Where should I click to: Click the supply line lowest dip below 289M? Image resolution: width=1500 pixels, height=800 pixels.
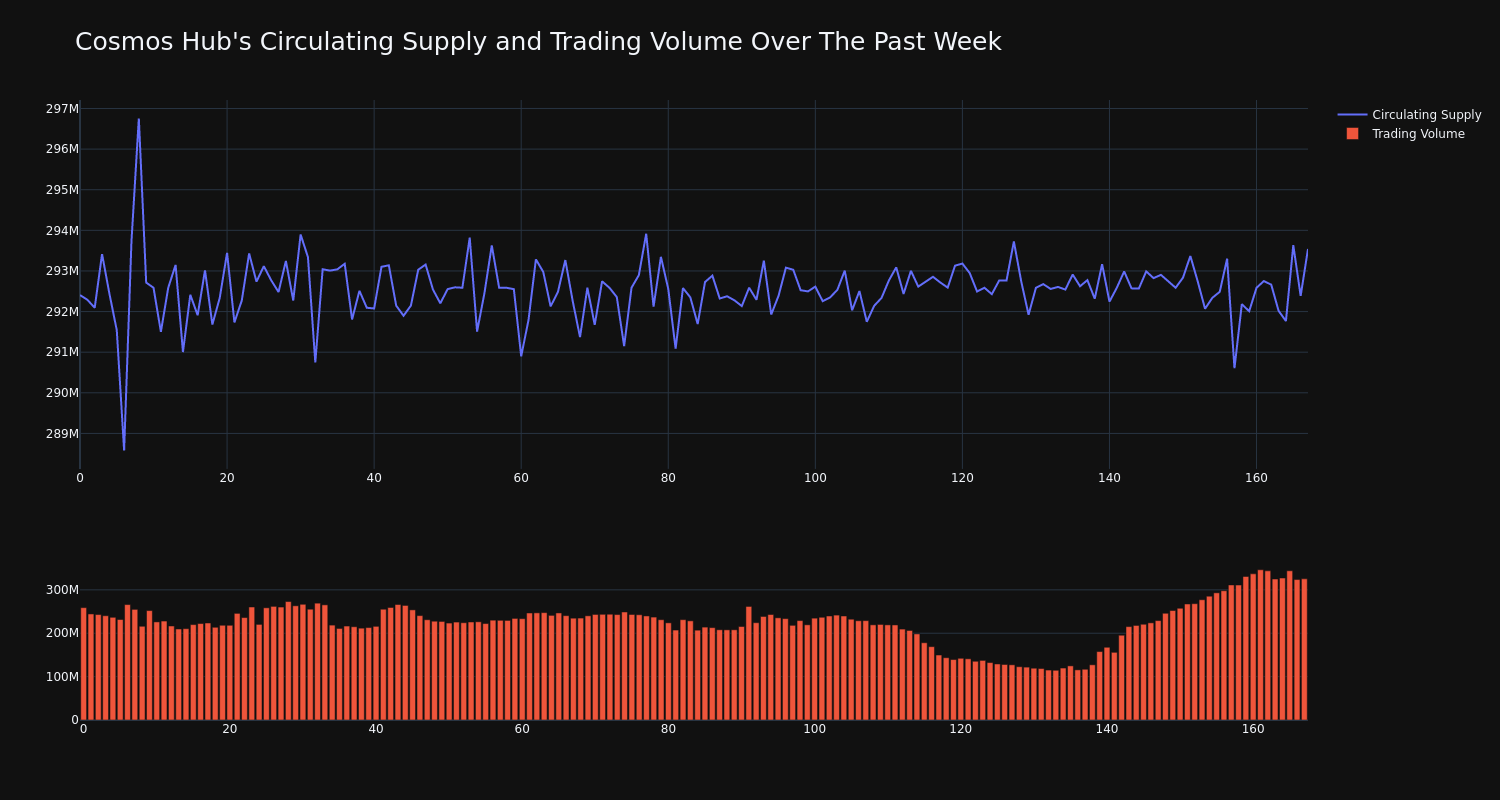pyautogui.click(x=124, y=449)
